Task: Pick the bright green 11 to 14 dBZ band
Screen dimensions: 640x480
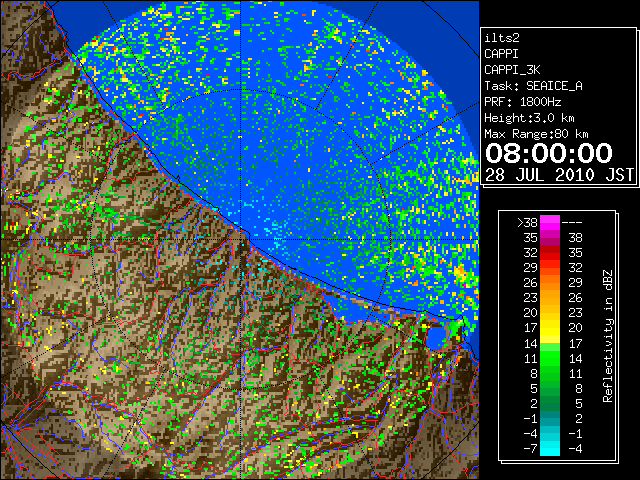Action: 550,358
